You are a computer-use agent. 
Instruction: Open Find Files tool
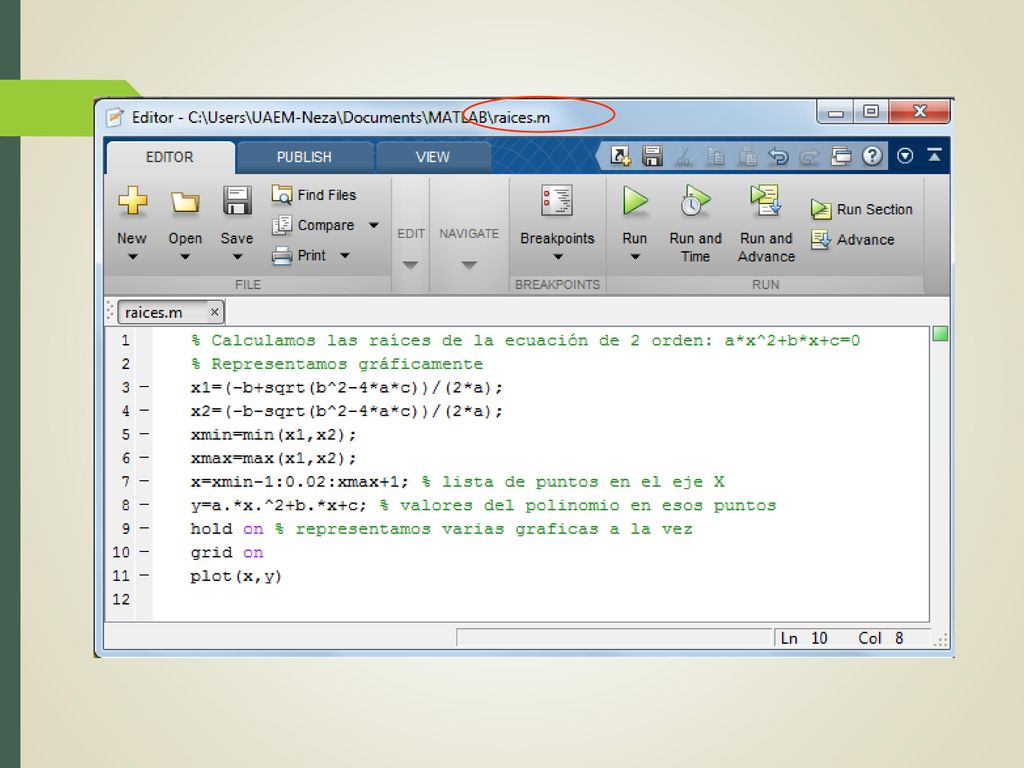tap(314, 195)
